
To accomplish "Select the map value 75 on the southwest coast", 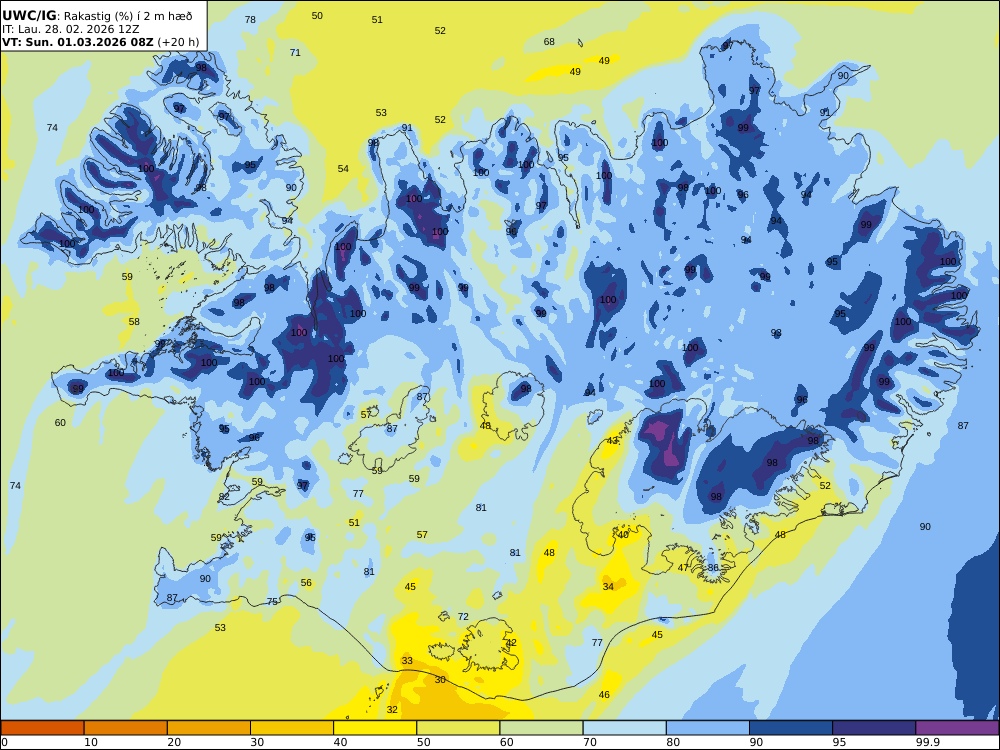I will coord(272,601).
